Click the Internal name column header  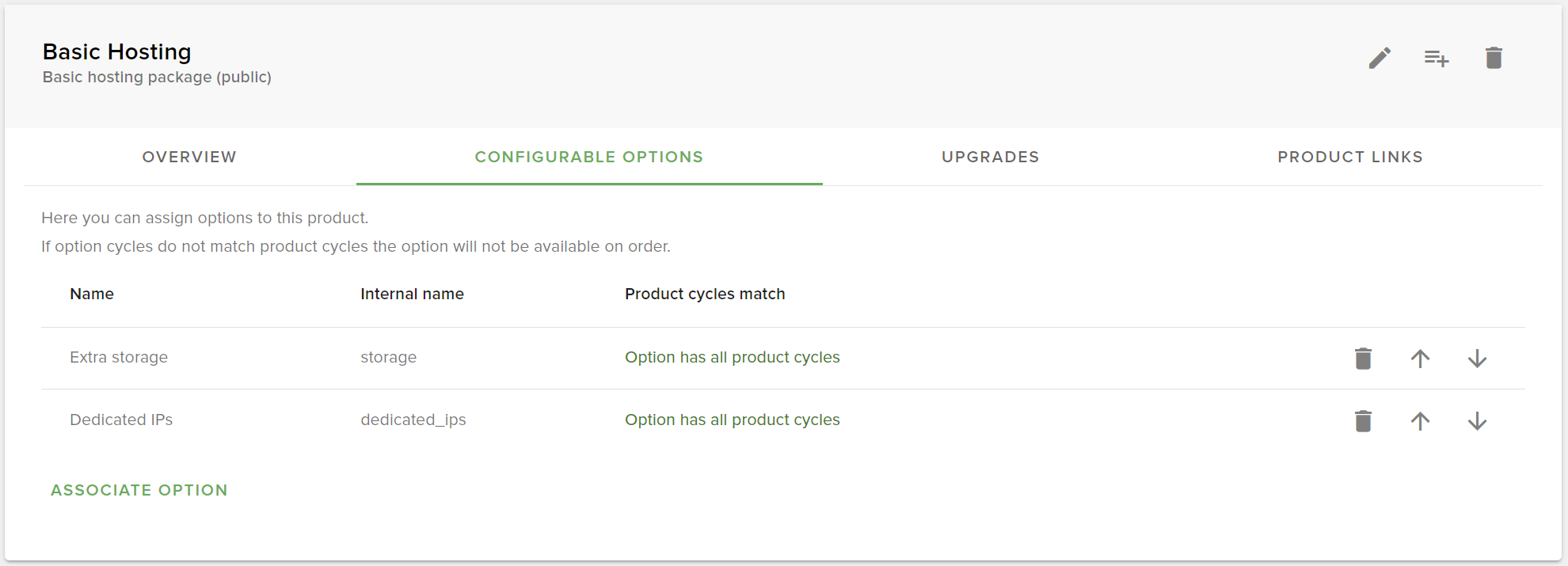pos(412,294)
